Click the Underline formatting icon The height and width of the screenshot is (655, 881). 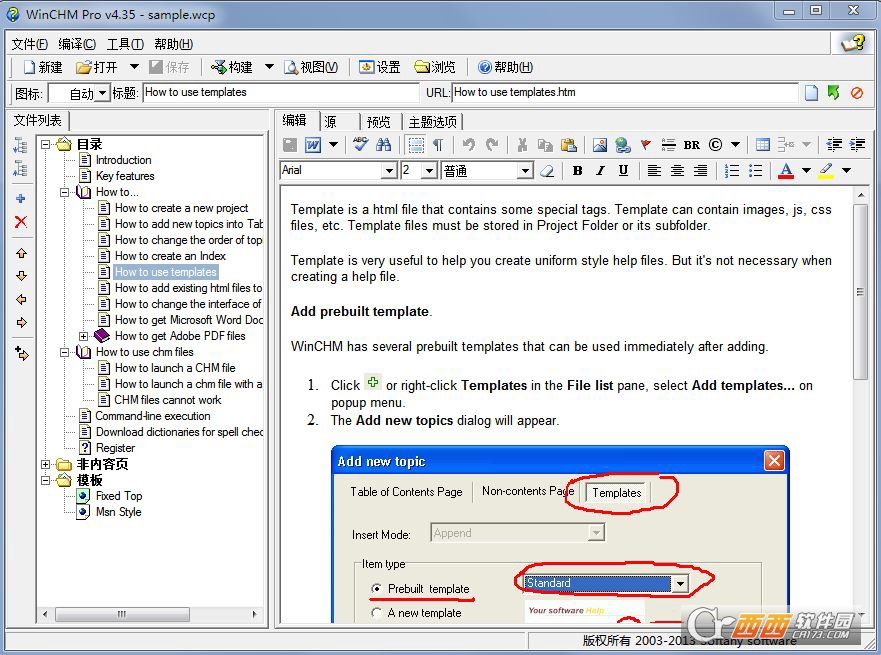(x=623, y=171)
